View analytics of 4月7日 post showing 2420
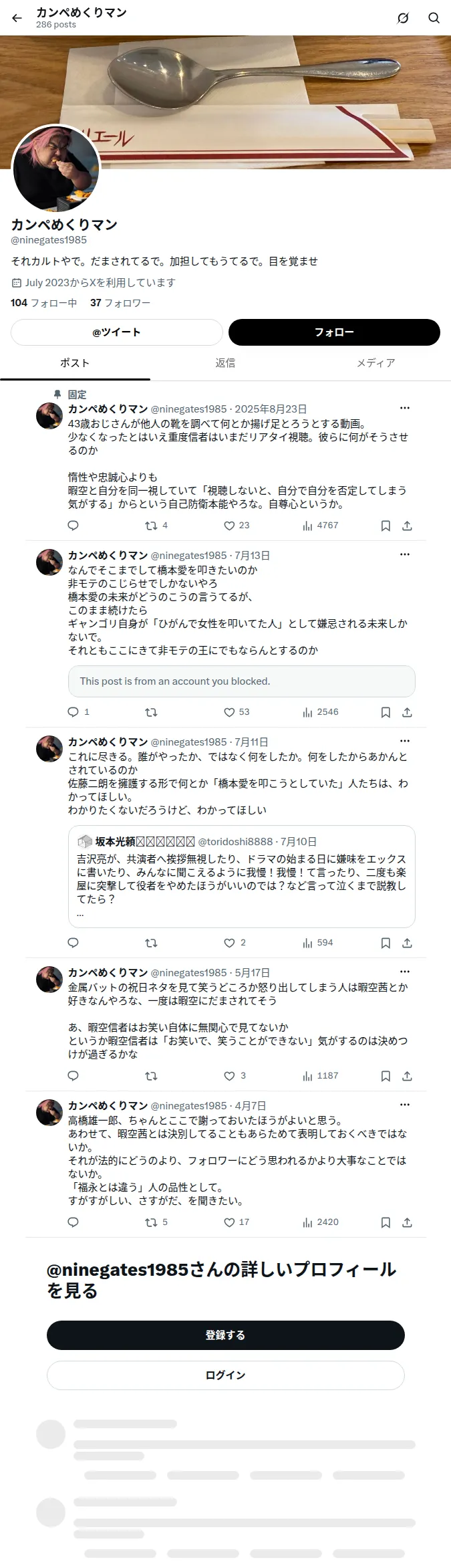 click(321, 1222)
